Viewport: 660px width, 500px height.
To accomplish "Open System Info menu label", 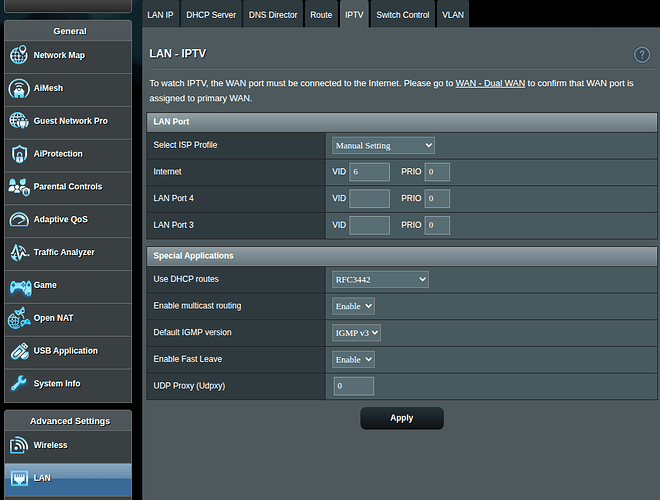I will pyautogui.click(x=57, y=383).
